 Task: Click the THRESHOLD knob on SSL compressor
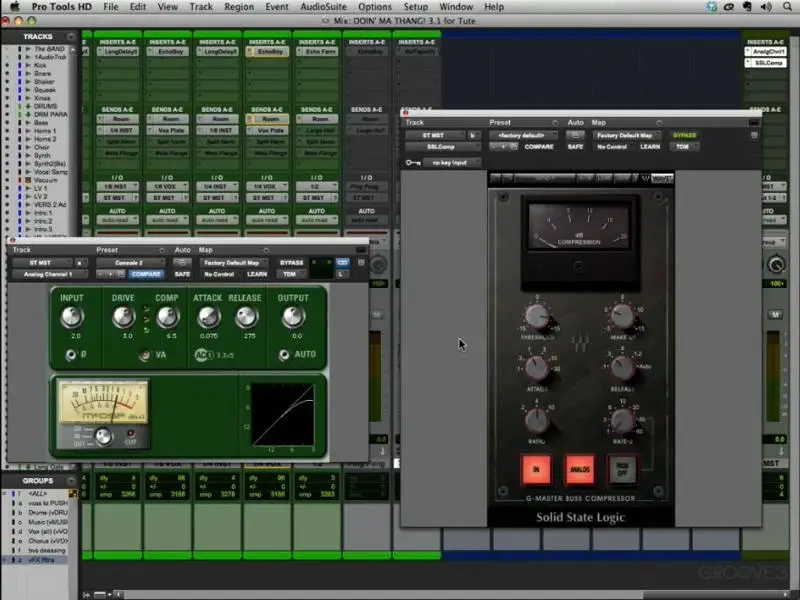pos(537,316)
